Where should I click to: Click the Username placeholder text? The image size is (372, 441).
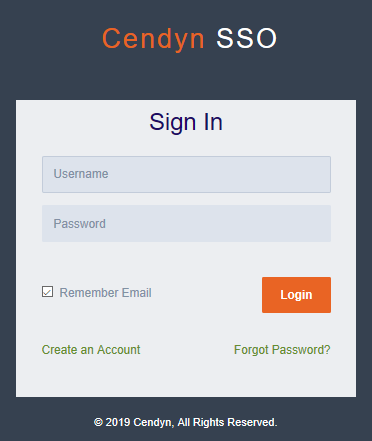(x=81, y=174)
